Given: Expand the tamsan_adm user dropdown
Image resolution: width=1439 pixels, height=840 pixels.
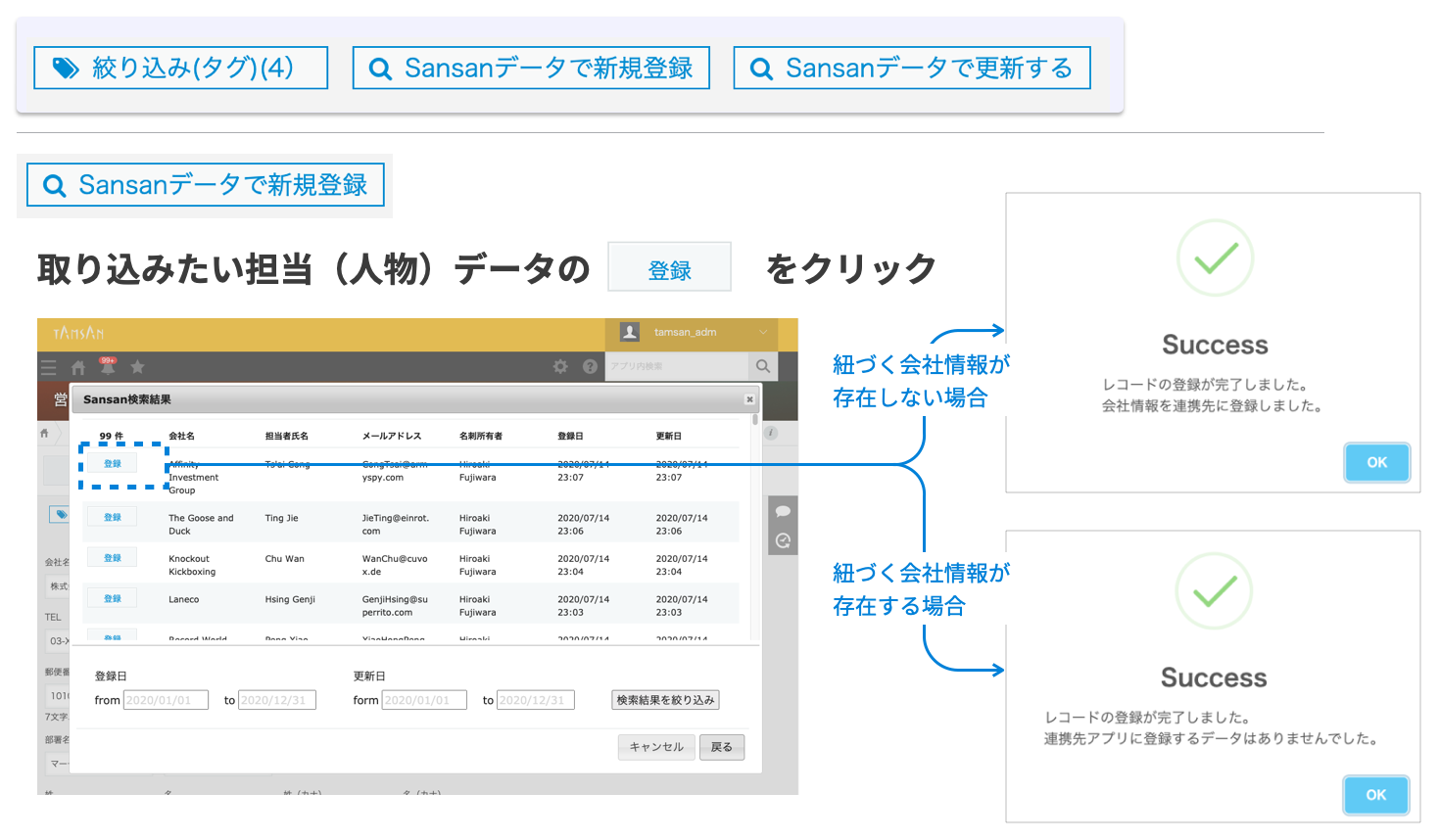Looking at the screenshot, I should click(762, 333).
